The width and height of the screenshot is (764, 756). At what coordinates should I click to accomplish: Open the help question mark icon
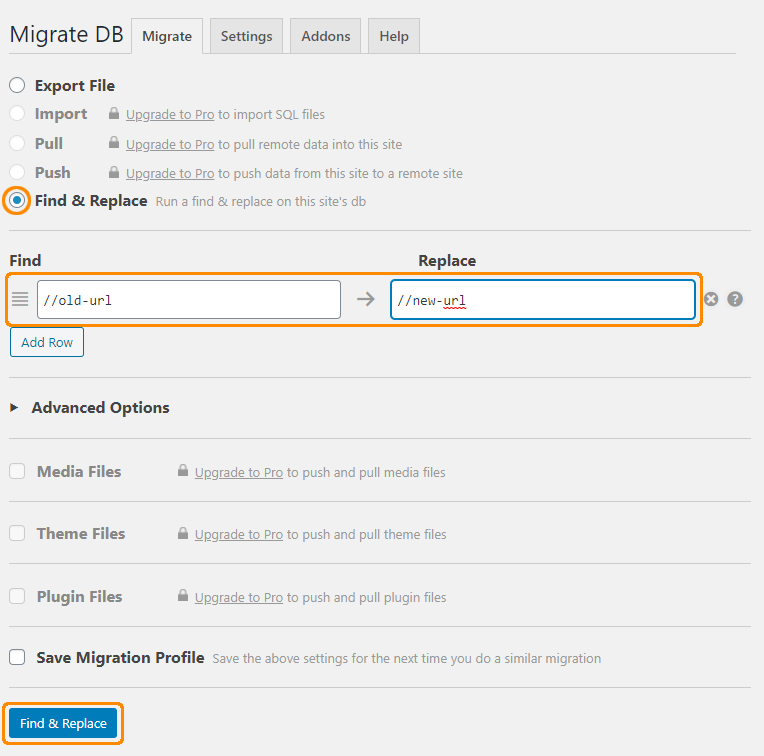735,299
